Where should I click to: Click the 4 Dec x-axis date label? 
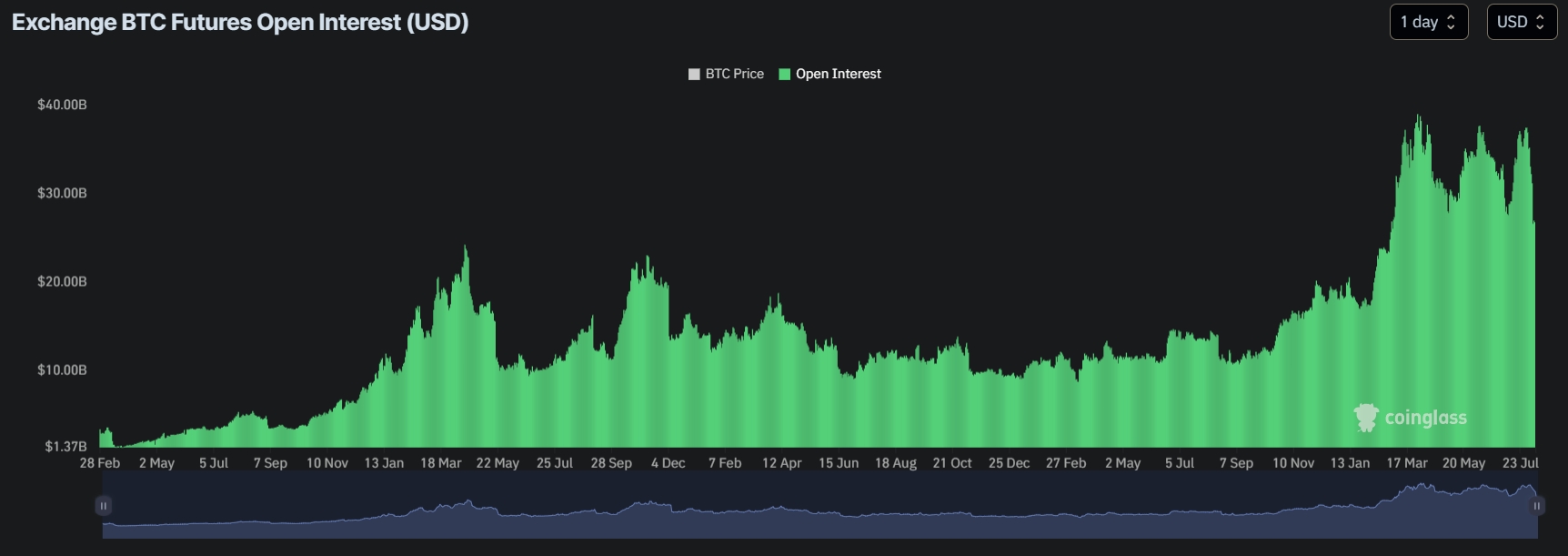(x=668, y=463)
